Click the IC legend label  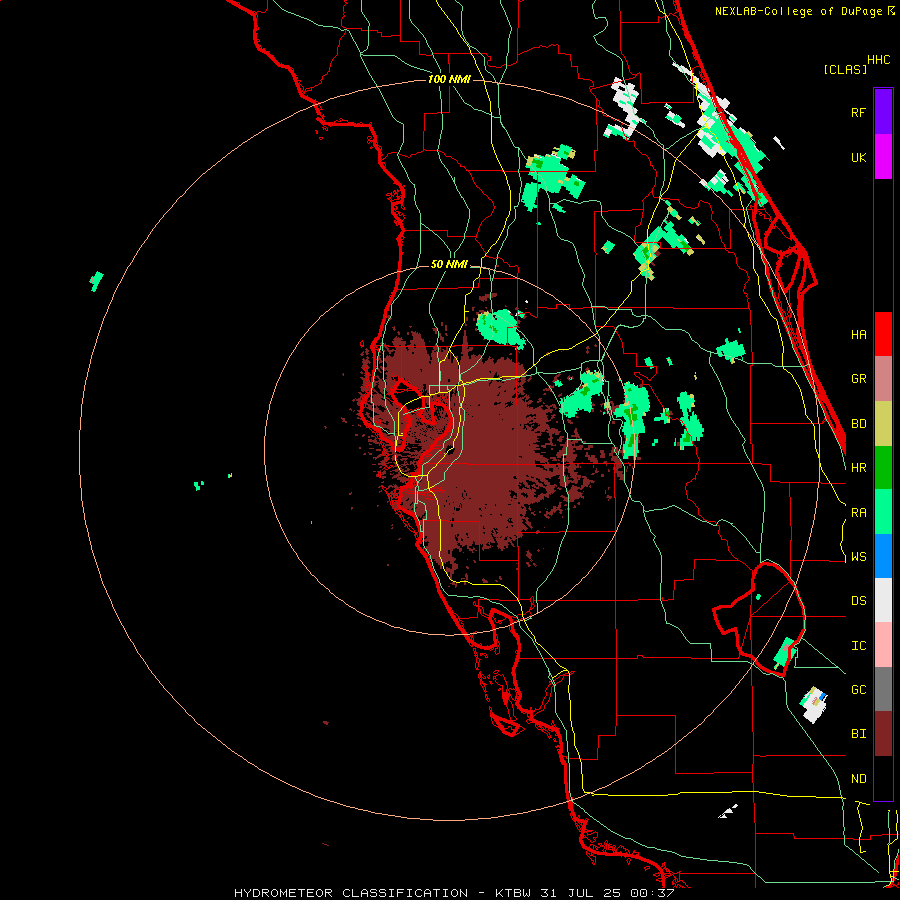(858, 646)
